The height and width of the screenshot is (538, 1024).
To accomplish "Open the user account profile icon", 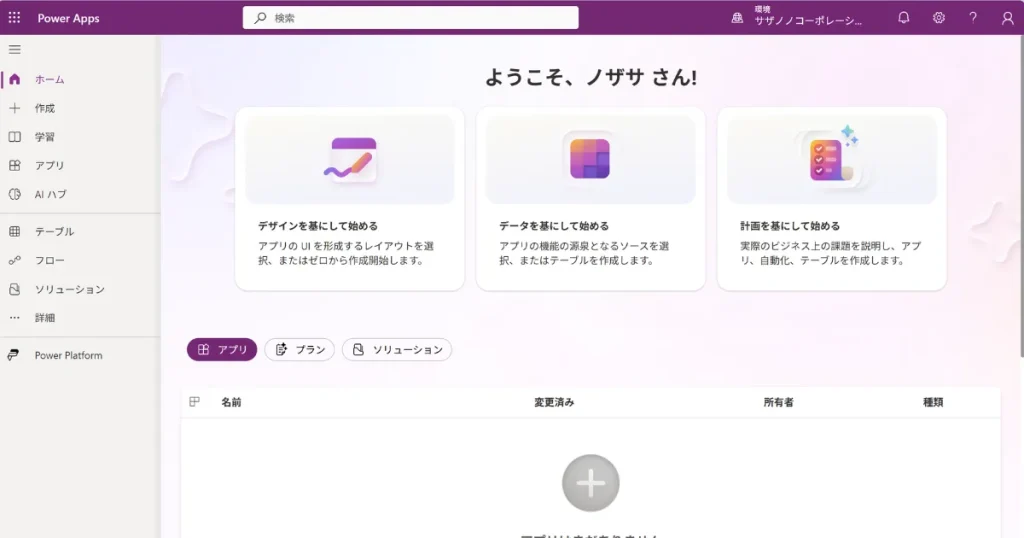I will click(1007, 18).
